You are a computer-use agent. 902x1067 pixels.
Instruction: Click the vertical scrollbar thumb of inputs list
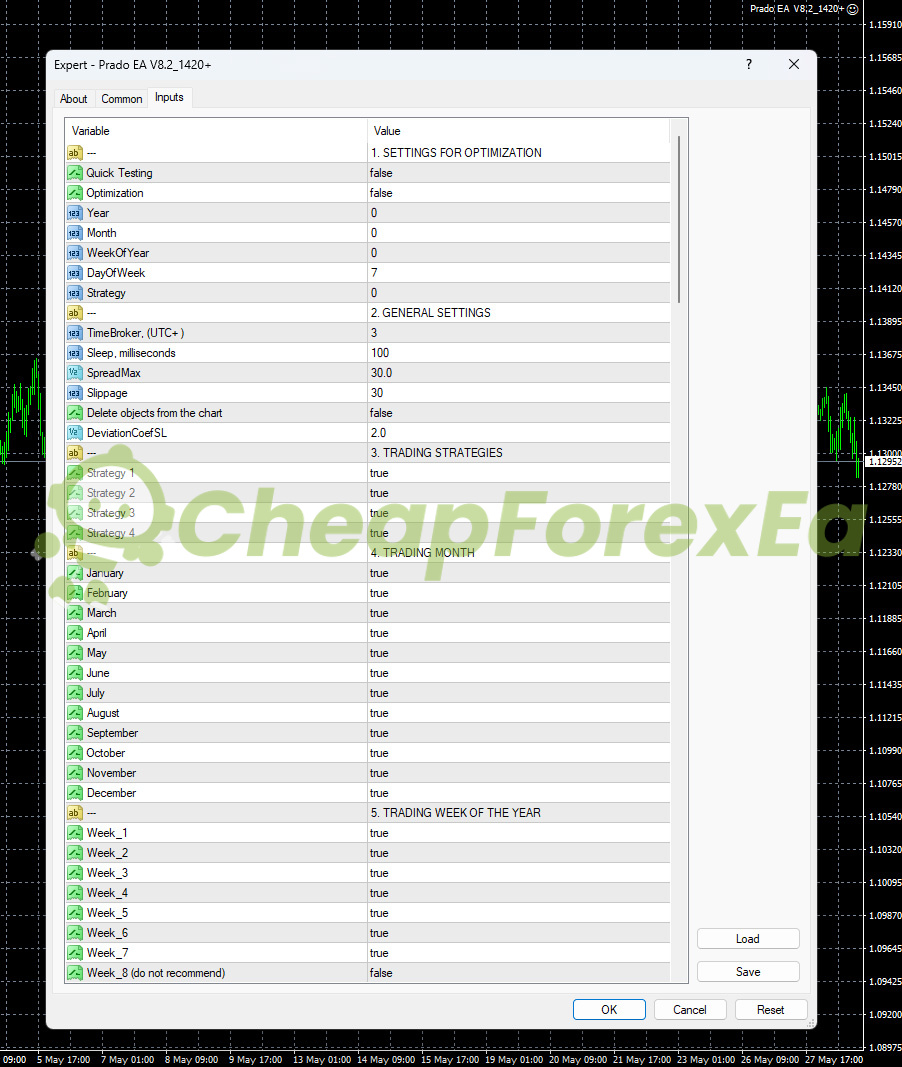[679, 219]
